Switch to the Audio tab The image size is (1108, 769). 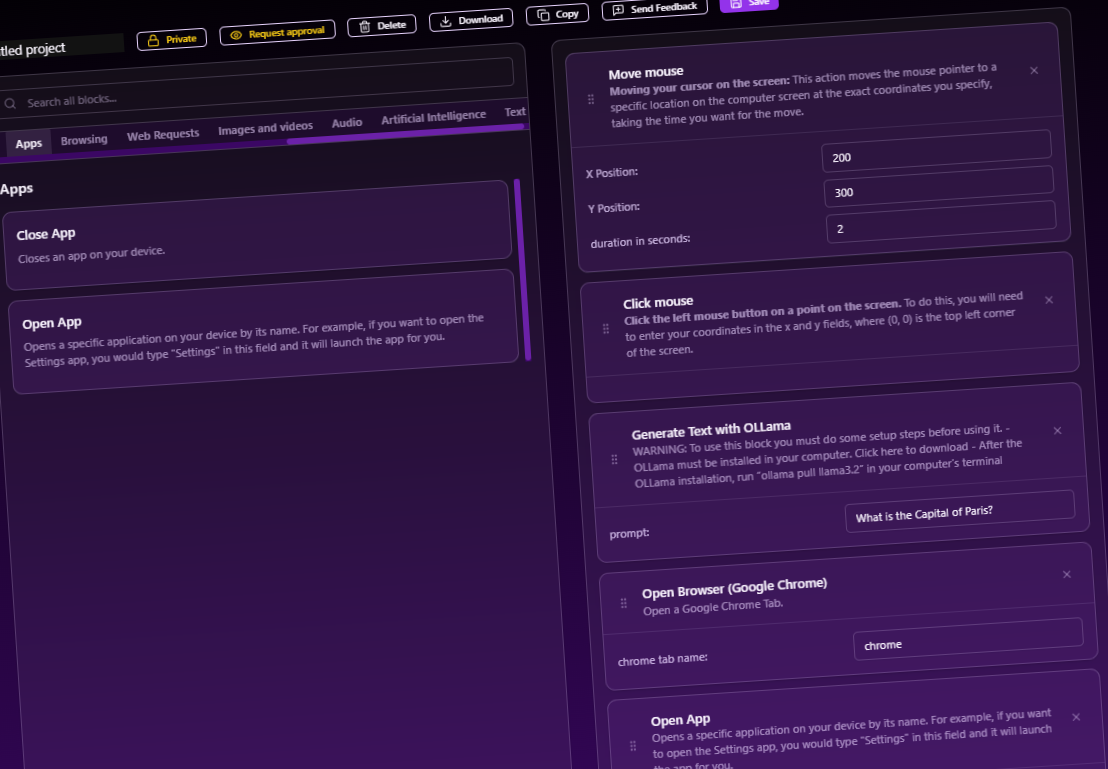[x=347, y=123]
